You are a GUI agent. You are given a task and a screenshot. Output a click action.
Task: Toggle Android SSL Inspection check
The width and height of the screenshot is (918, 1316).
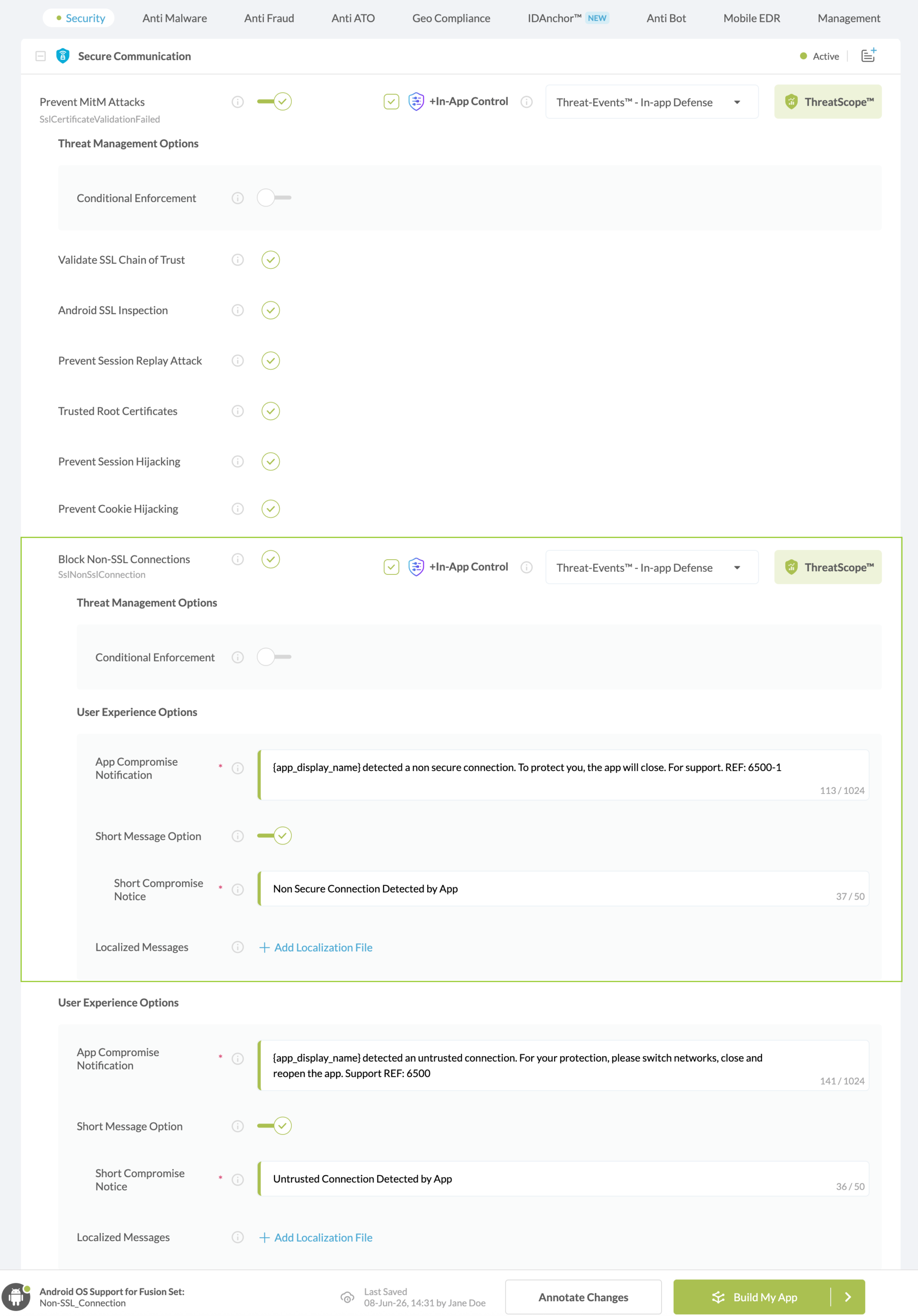pos(271,310)
